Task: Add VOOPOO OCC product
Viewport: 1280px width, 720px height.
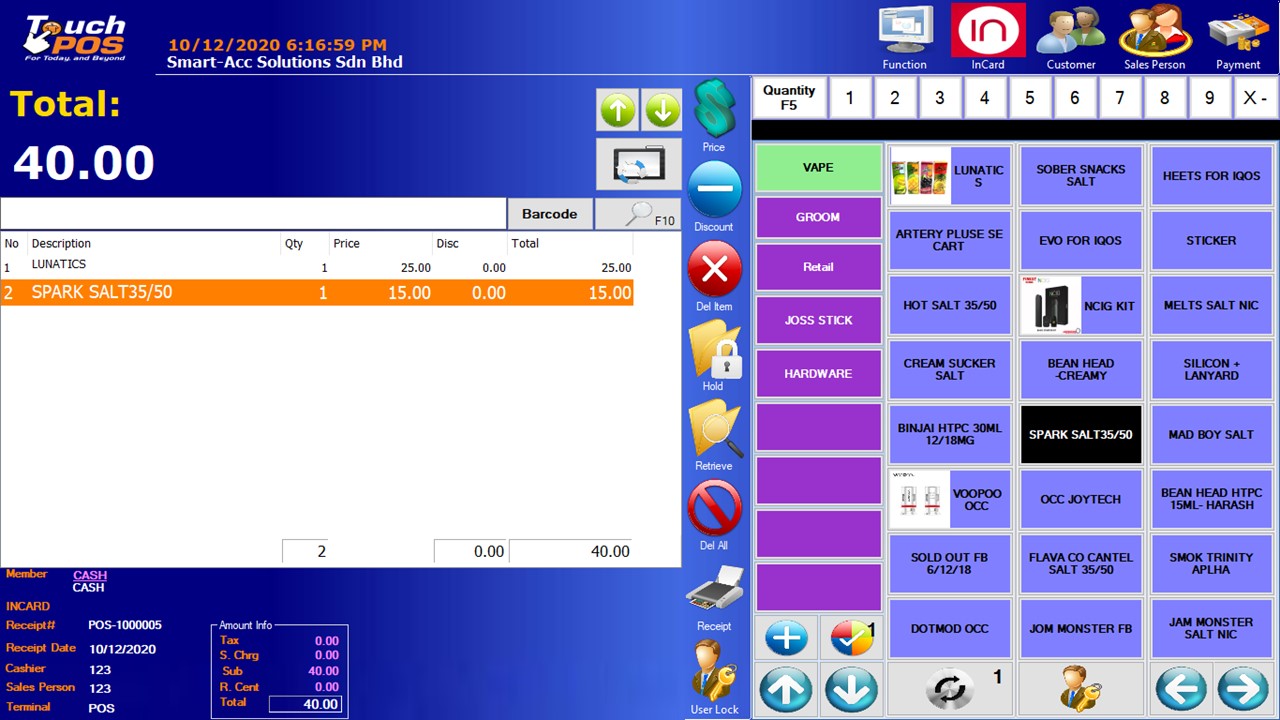Action: tap(950, 499)
